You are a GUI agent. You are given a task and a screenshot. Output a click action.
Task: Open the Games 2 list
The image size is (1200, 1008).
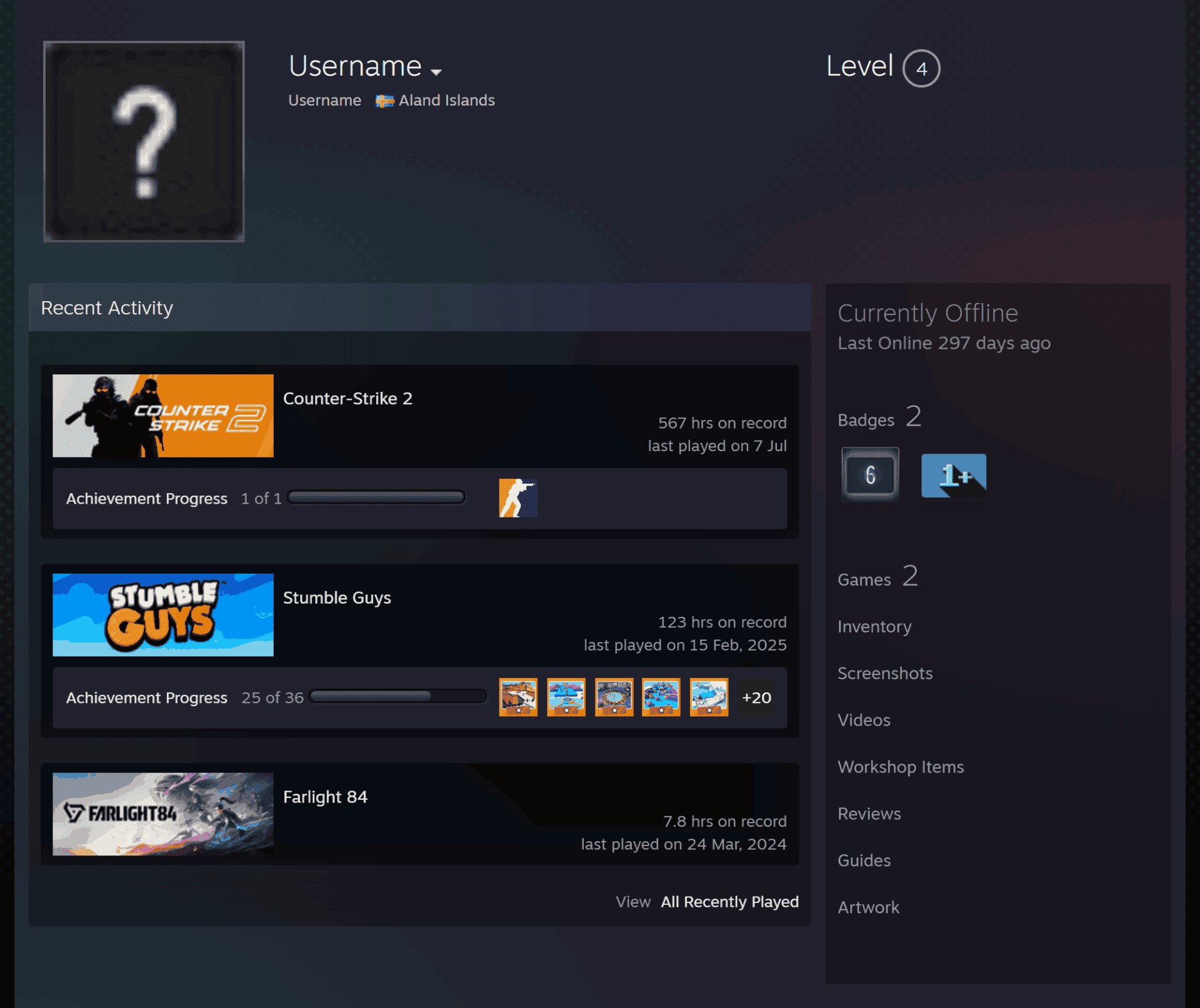[x=877, y=577]
